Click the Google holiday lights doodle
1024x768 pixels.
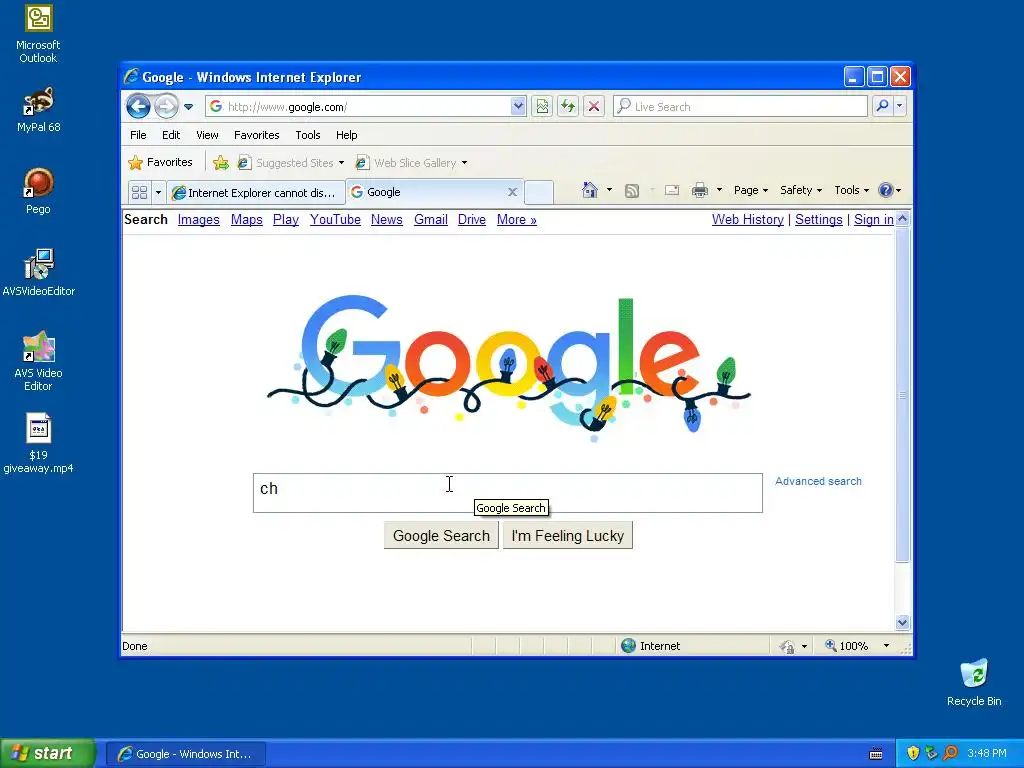(509, 366)
